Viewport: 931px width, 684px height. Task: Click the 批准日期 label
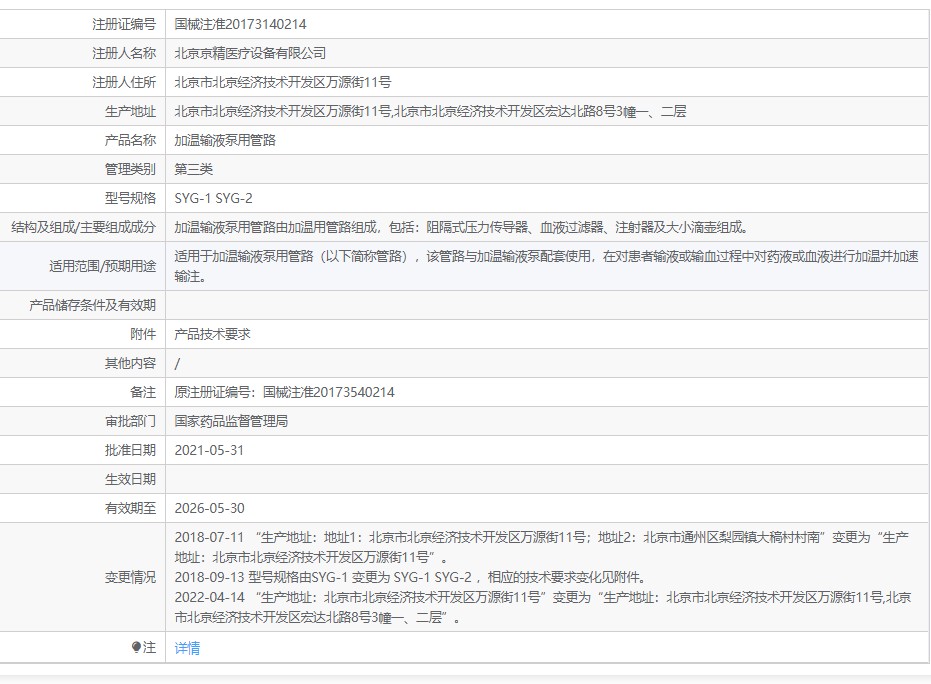131,451
